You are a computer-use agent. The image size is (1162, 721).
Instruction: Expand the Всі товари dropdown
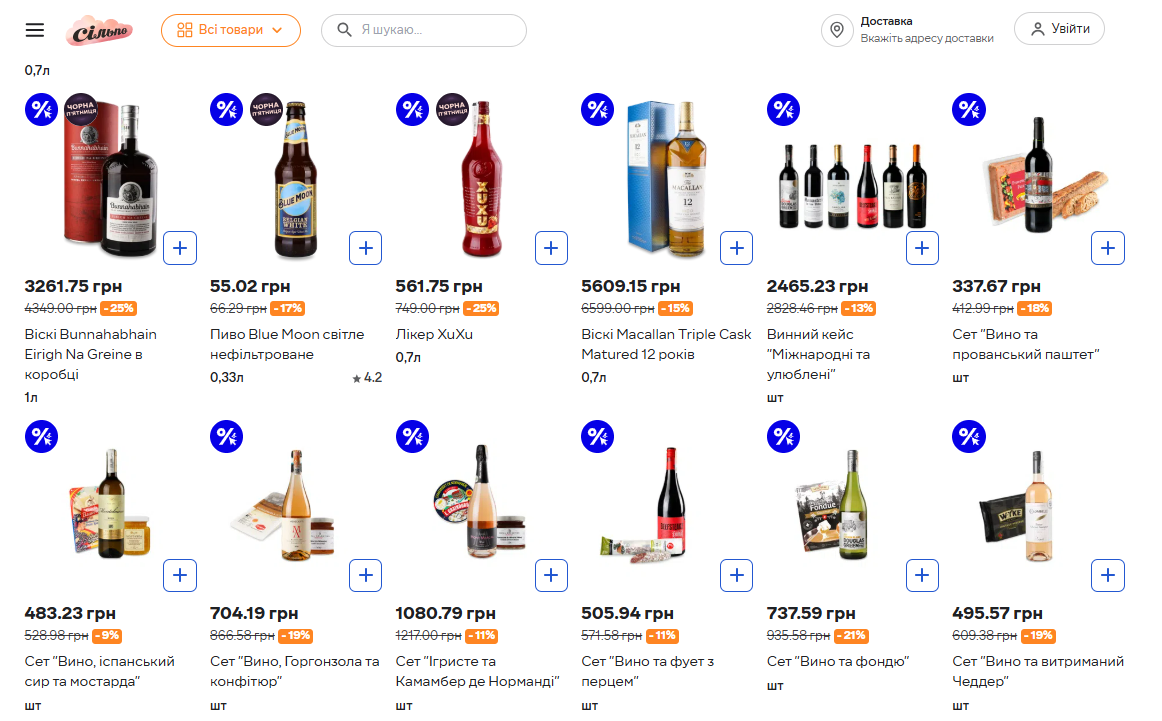coord(231,30)
